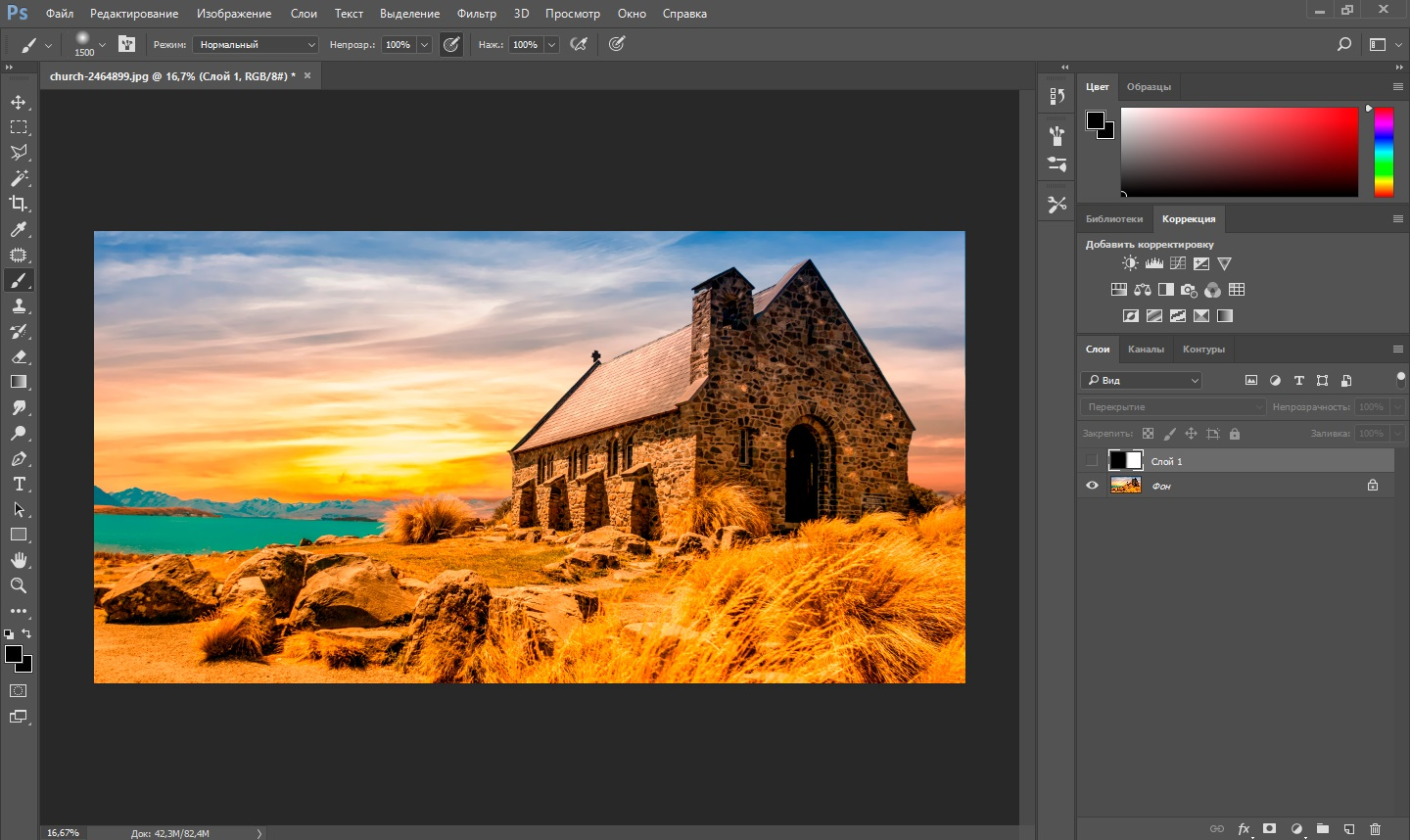Open the brush preset picker arrow
This screenshot has width=1410, height=840.
click(102, 45)
